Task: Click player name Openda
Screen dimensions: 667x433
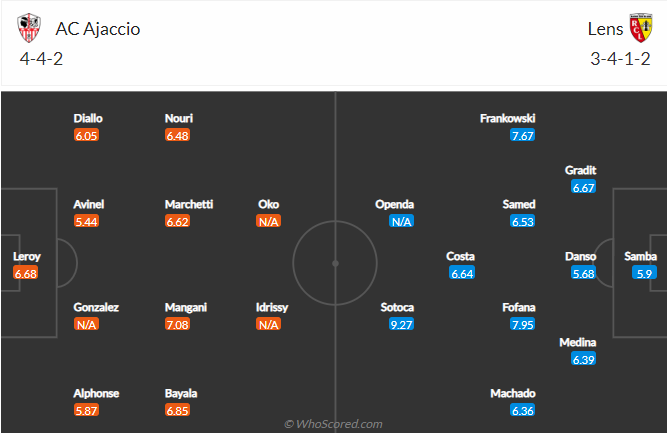Action: (x=394, y=205)
